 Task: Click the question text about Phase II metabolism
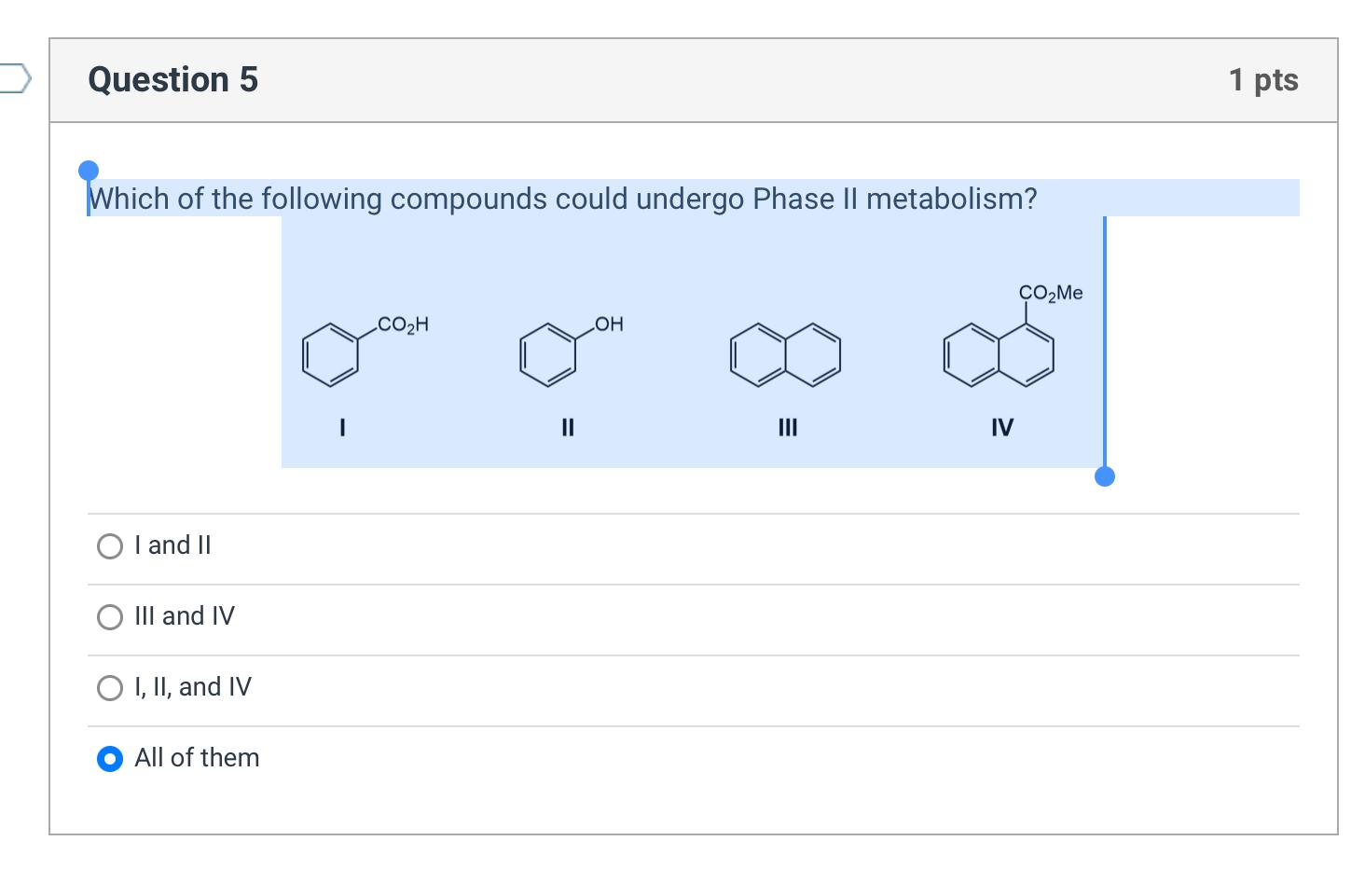coord(561,198)
